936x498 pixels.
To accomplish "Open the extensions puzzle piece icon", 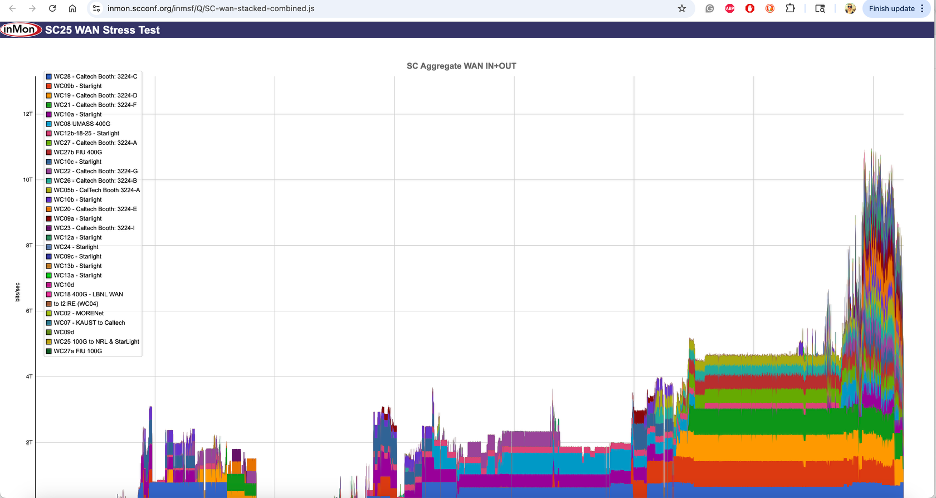I will coord(790,8).
